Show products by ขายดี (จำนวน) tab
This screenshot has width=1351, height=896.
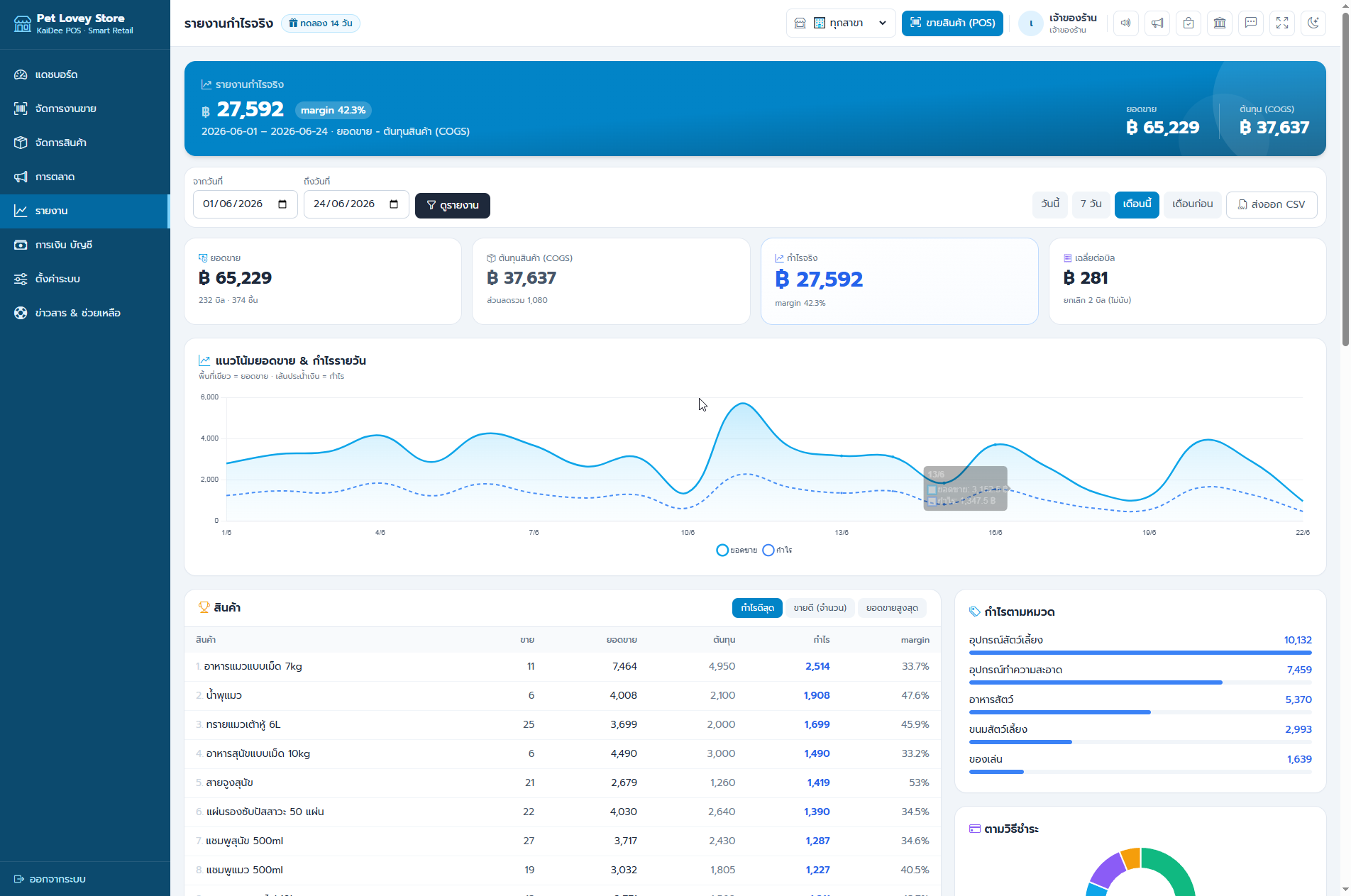click(x=820, y=608)
